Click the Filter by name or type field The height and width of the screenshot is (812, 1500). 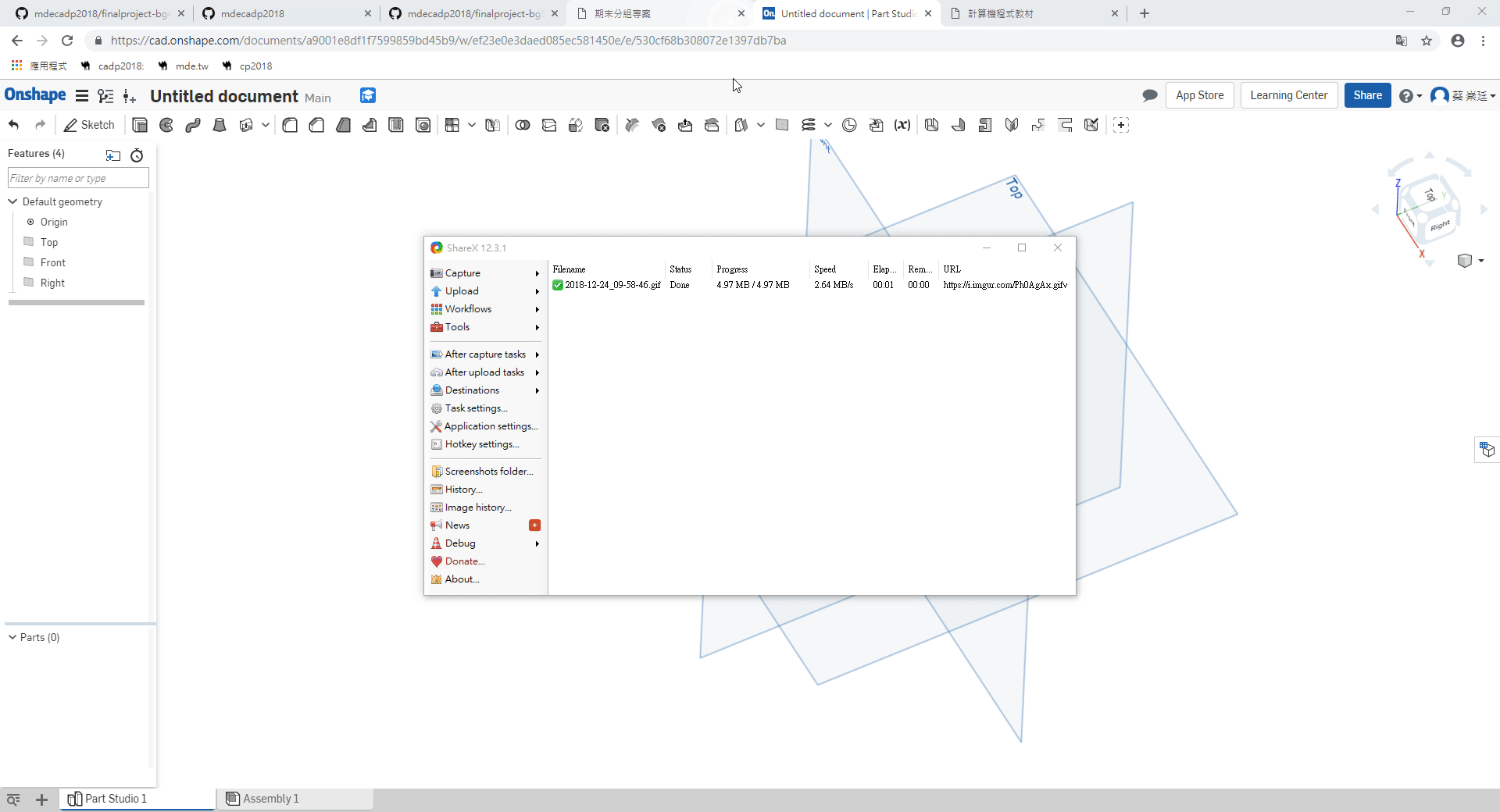[x=78, y=178]
